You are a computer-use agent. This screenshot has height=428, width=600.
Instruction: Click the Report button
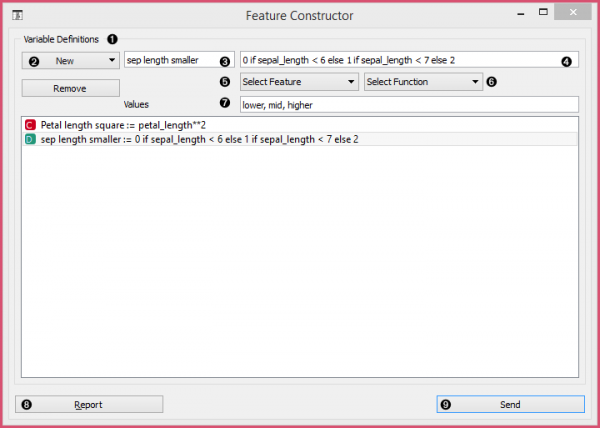(87, 405)
